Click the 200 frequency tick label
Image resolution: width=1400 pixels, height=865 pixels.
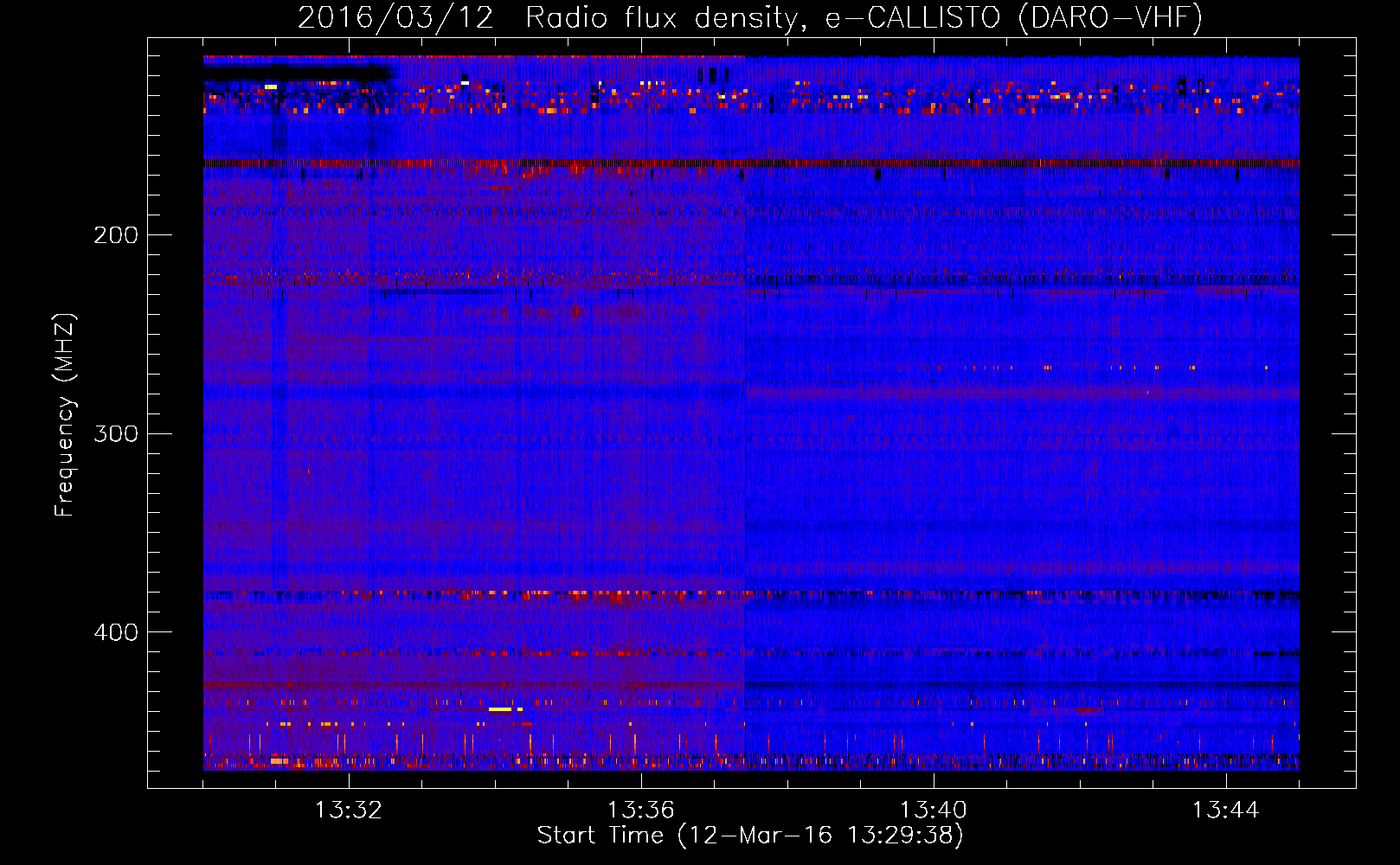click(x=116, y=235)
